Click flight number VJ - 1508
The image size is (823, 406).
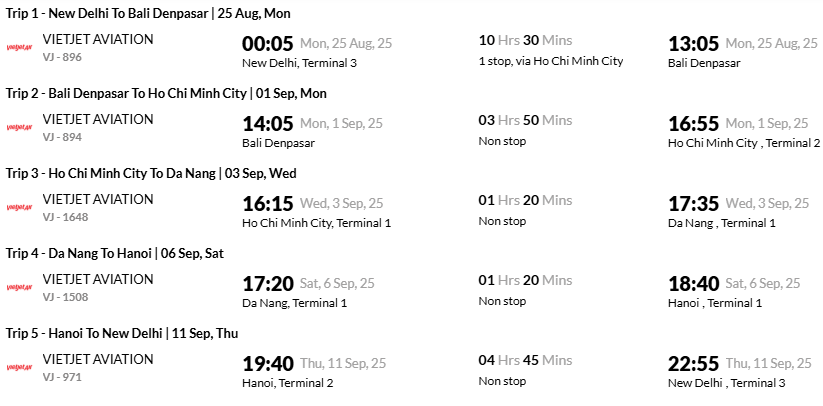[x=66, y=297]
